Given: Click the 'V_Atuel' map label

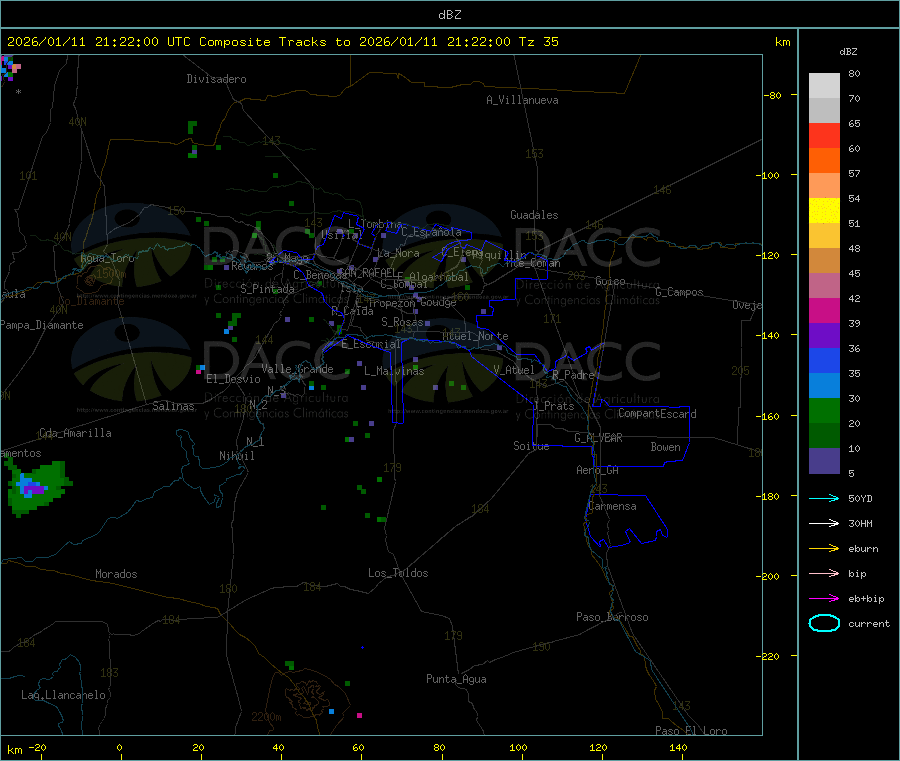Looking at the screenshot, I should click(514, 370).
